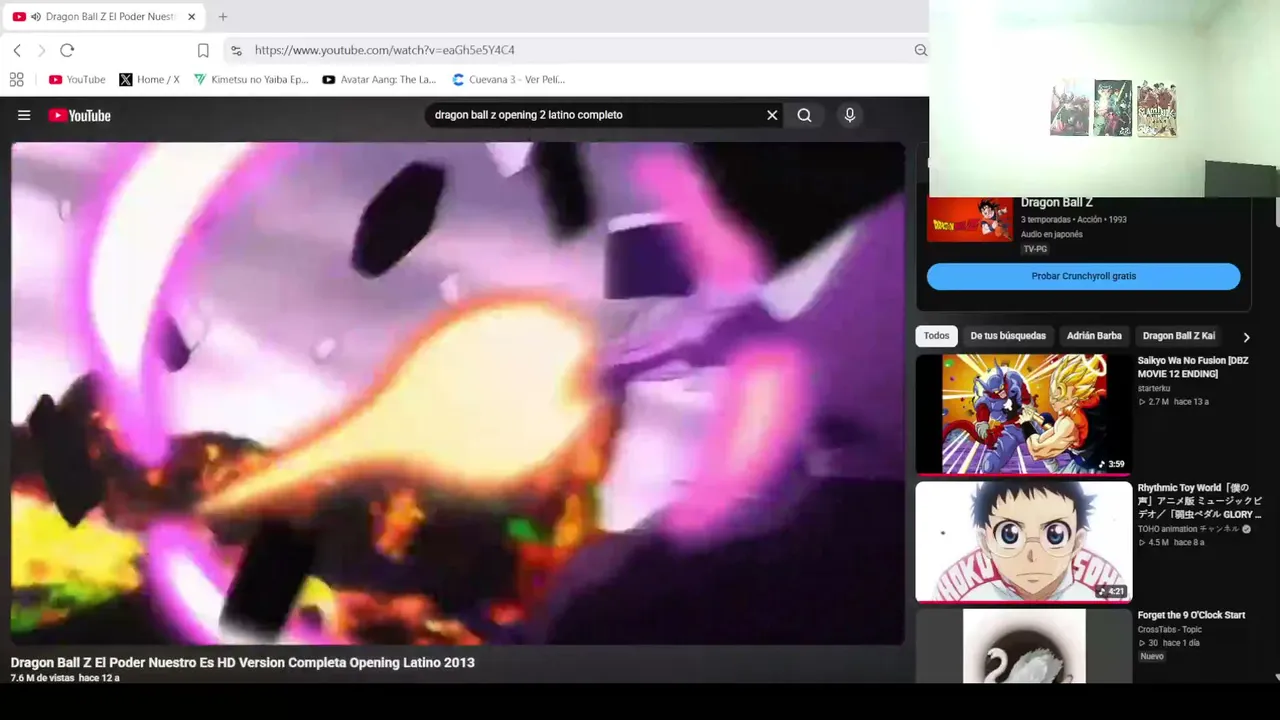Click the '7.6 M de vistas' view count
This screenshot has width=1280, height=720.
click(x=42, y=678)
